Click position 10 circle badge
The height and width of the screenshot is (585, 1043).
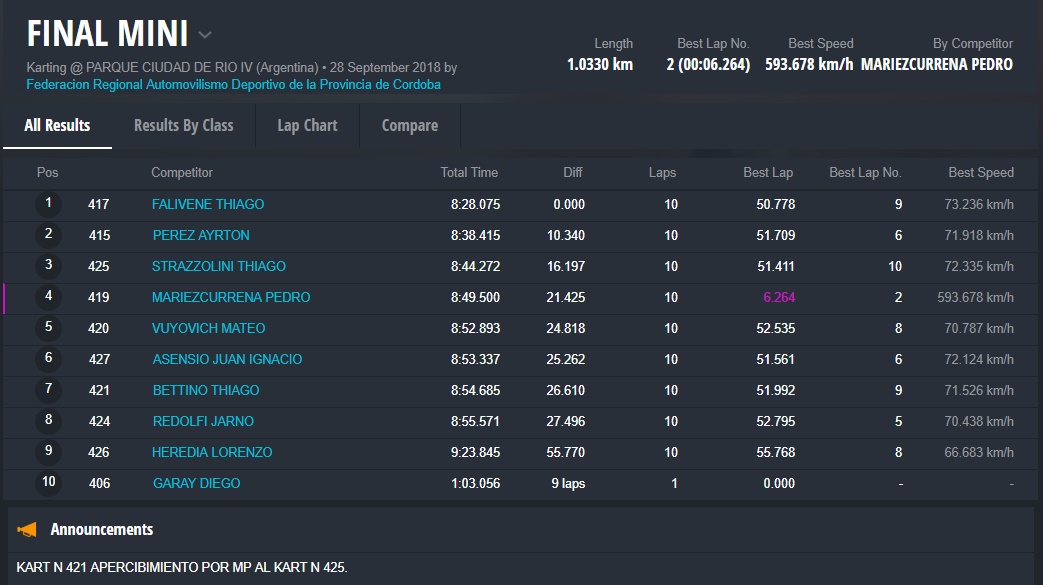48,483
